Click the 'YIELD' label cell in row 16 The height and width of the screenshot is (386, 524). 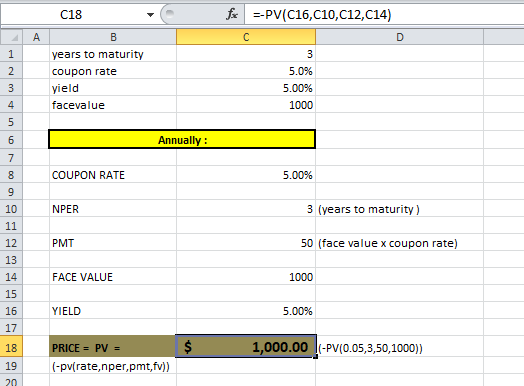(113, 311)
